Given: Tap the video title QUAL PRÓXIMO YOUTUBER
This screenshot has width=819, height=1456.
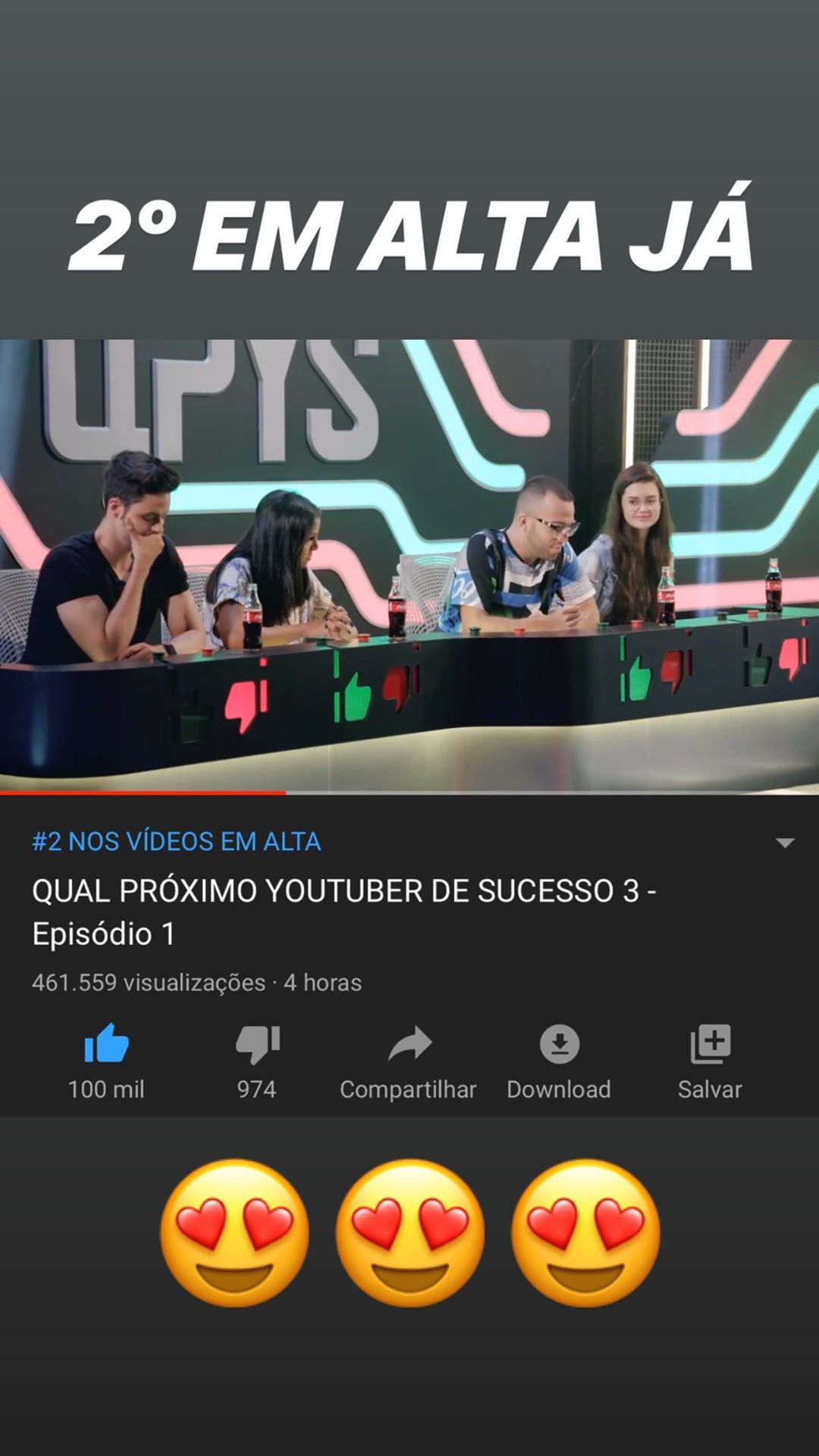Looking at the screenshot, I should 344,912.
